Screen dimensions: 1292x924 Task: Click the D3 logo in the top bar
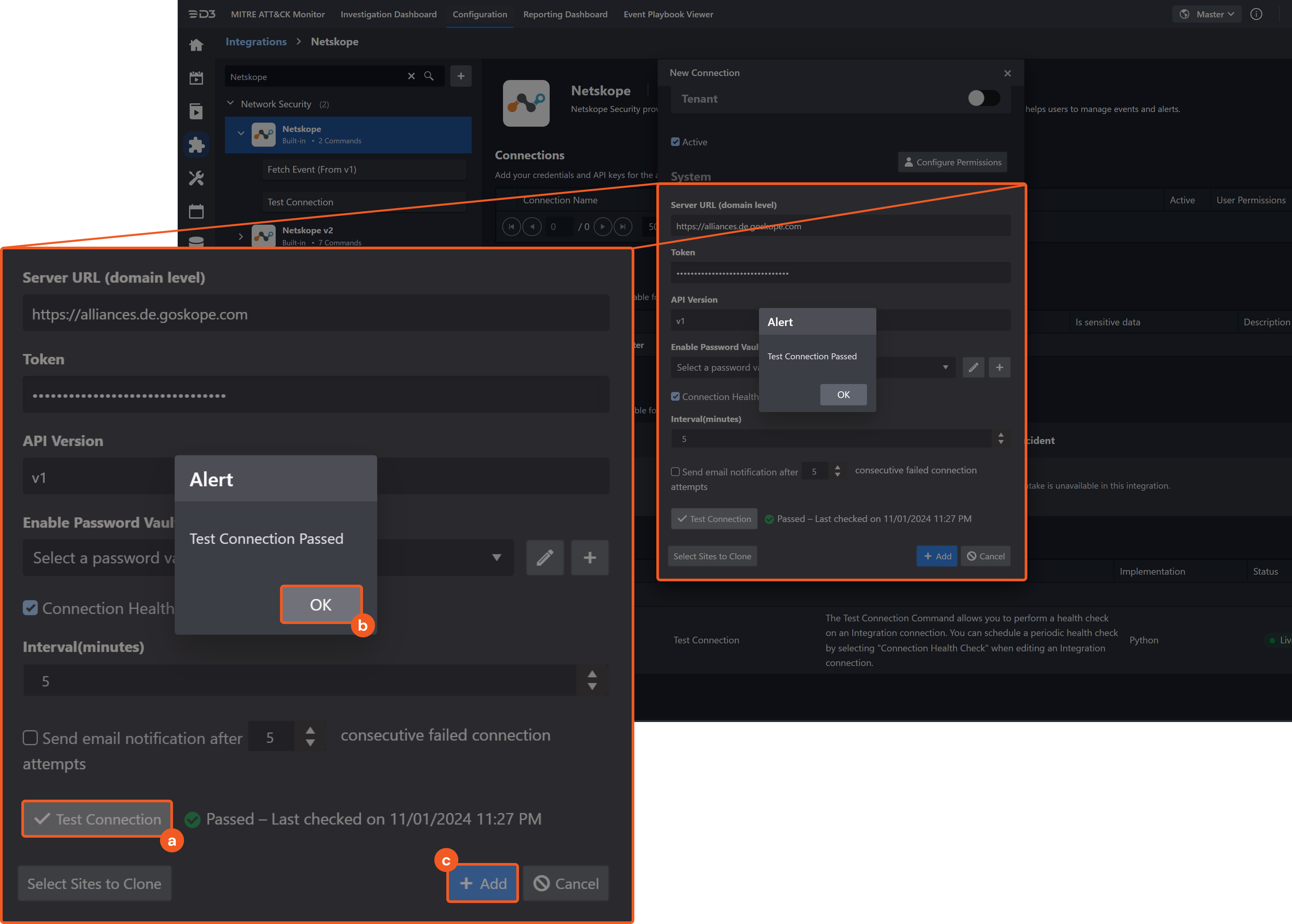[x=201, y=14]
